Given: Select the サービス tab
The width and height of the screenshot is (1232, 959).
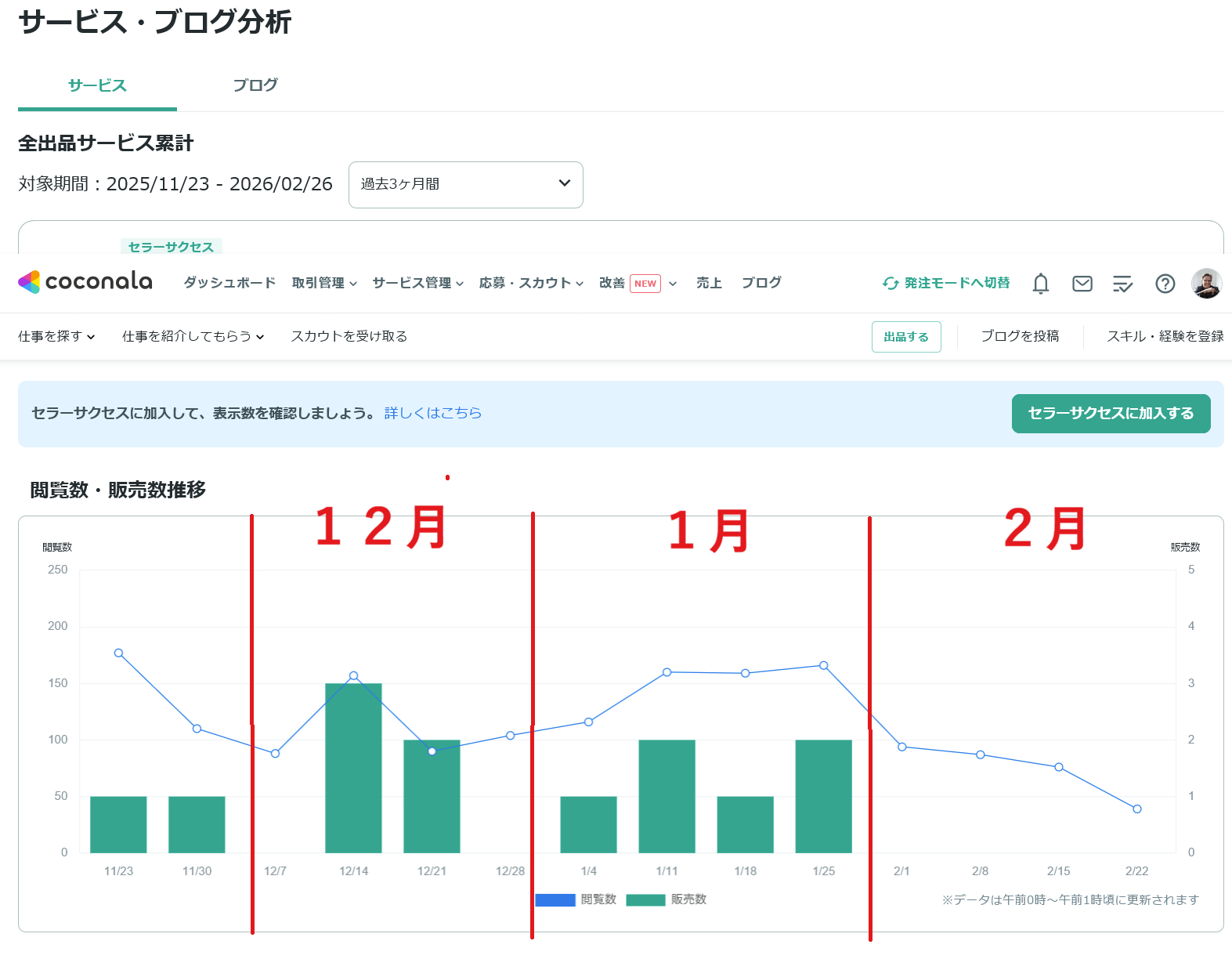Looking at the screenshot, I should tap(97, 85).
